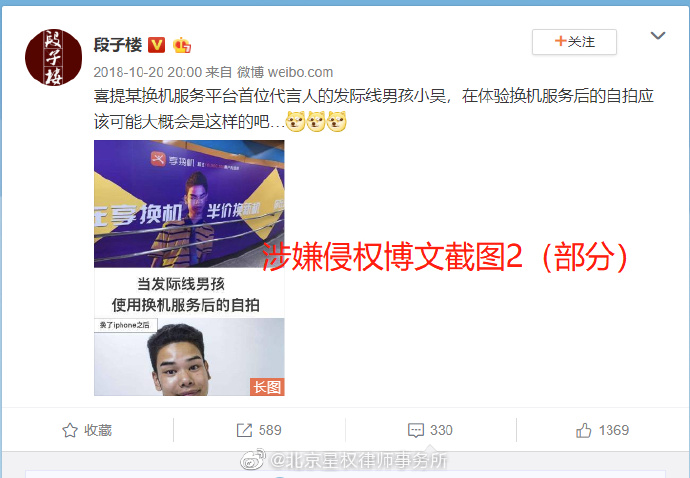Open the 段子楼 username link
Image resolution: width=690 pixels, height=478 pixels.
pos(118,45)
